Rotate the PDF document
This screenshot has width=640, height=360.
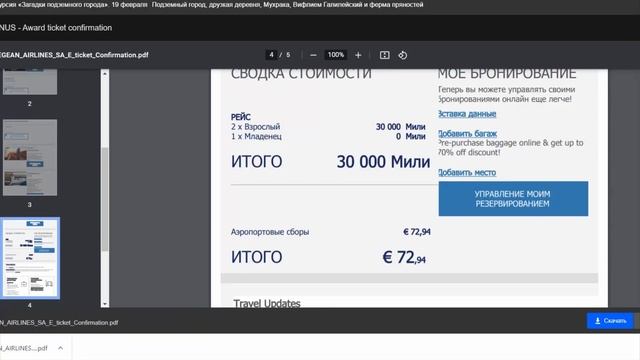(402, 55)
